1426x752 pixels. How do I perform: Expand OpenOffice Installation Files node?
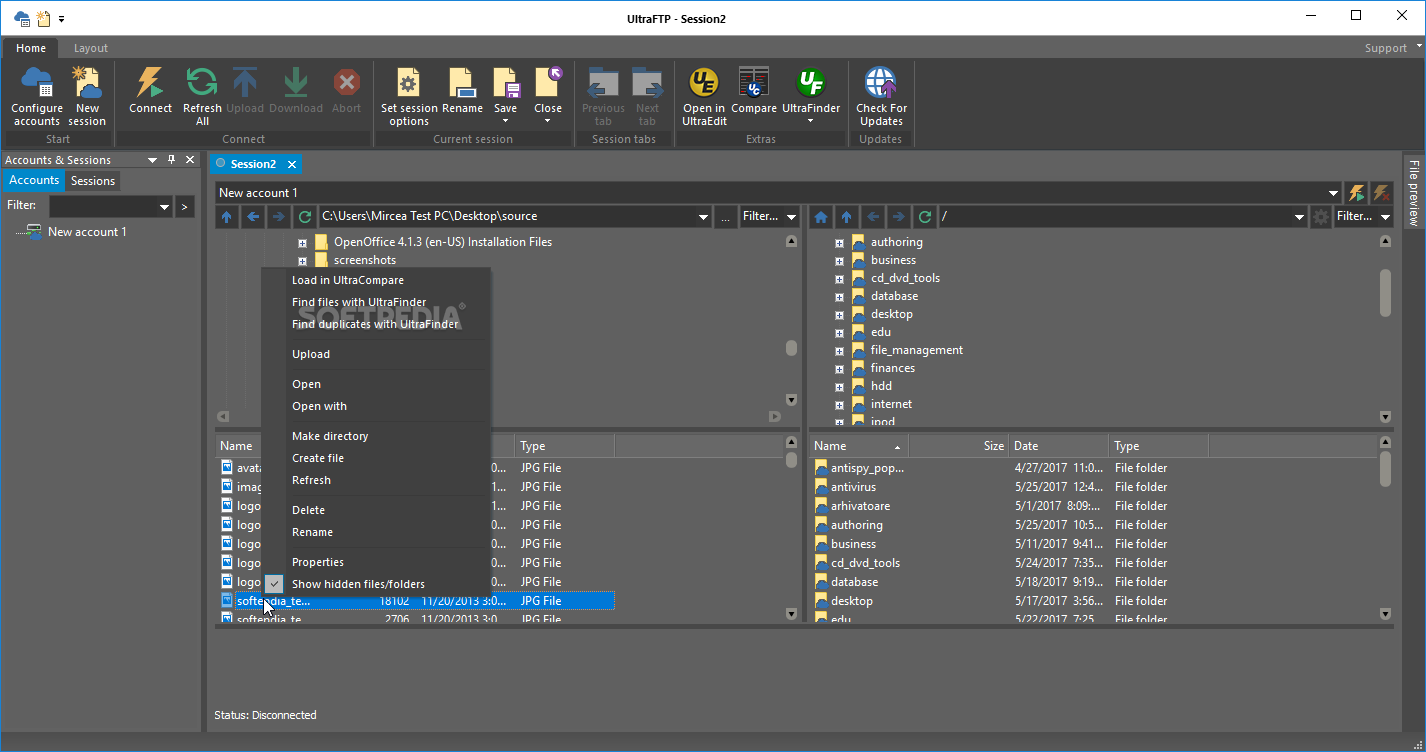pyautogui.click(x=302, y=243)
